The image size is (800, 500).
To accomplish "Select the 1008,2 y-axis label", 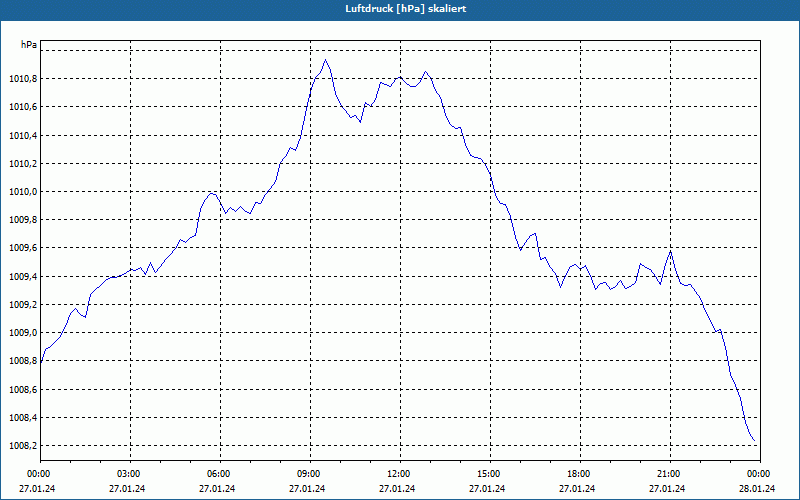I will click(x=22, y=446).
